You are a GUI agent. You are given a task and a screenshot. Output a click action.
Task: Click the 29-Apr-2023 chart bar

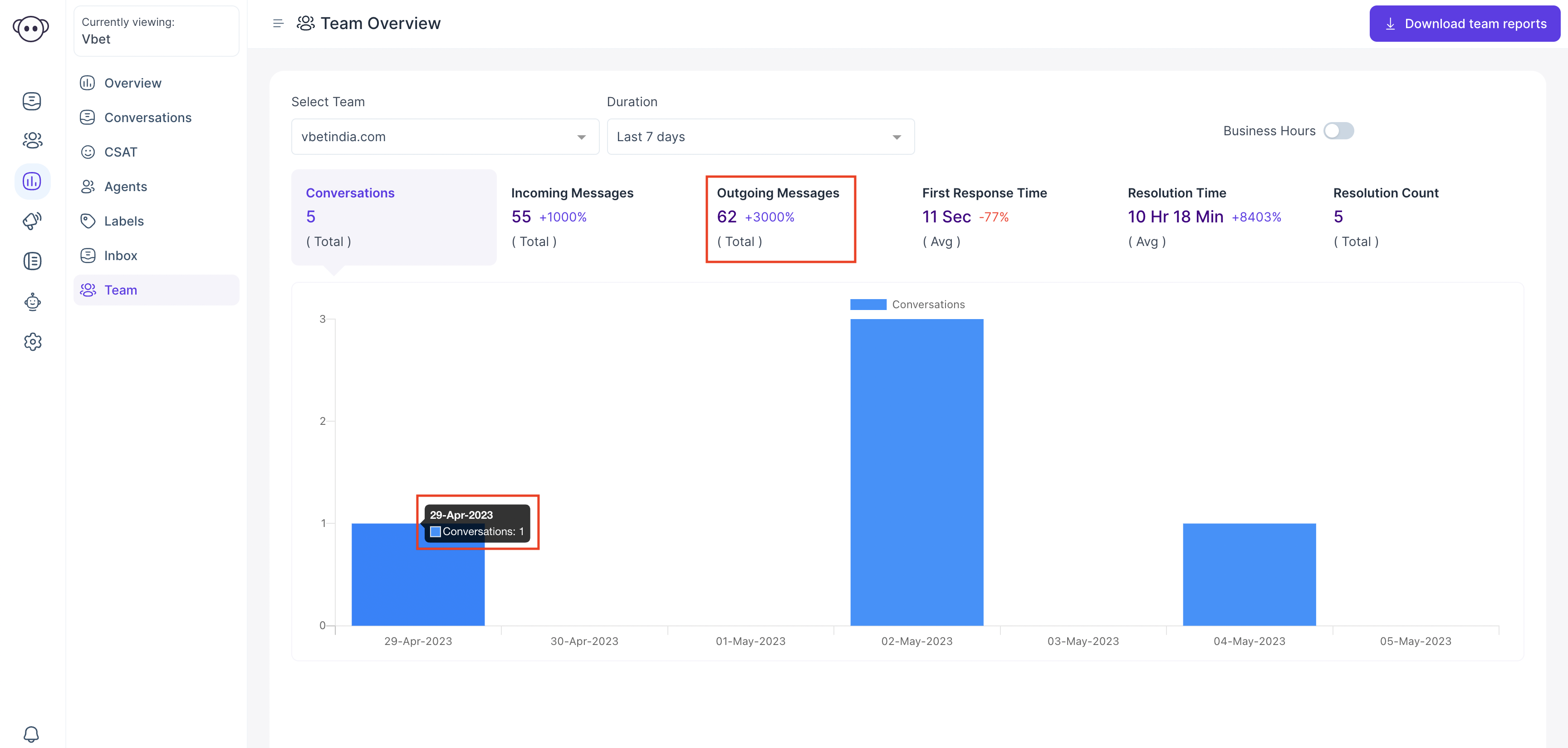point(417,575)
